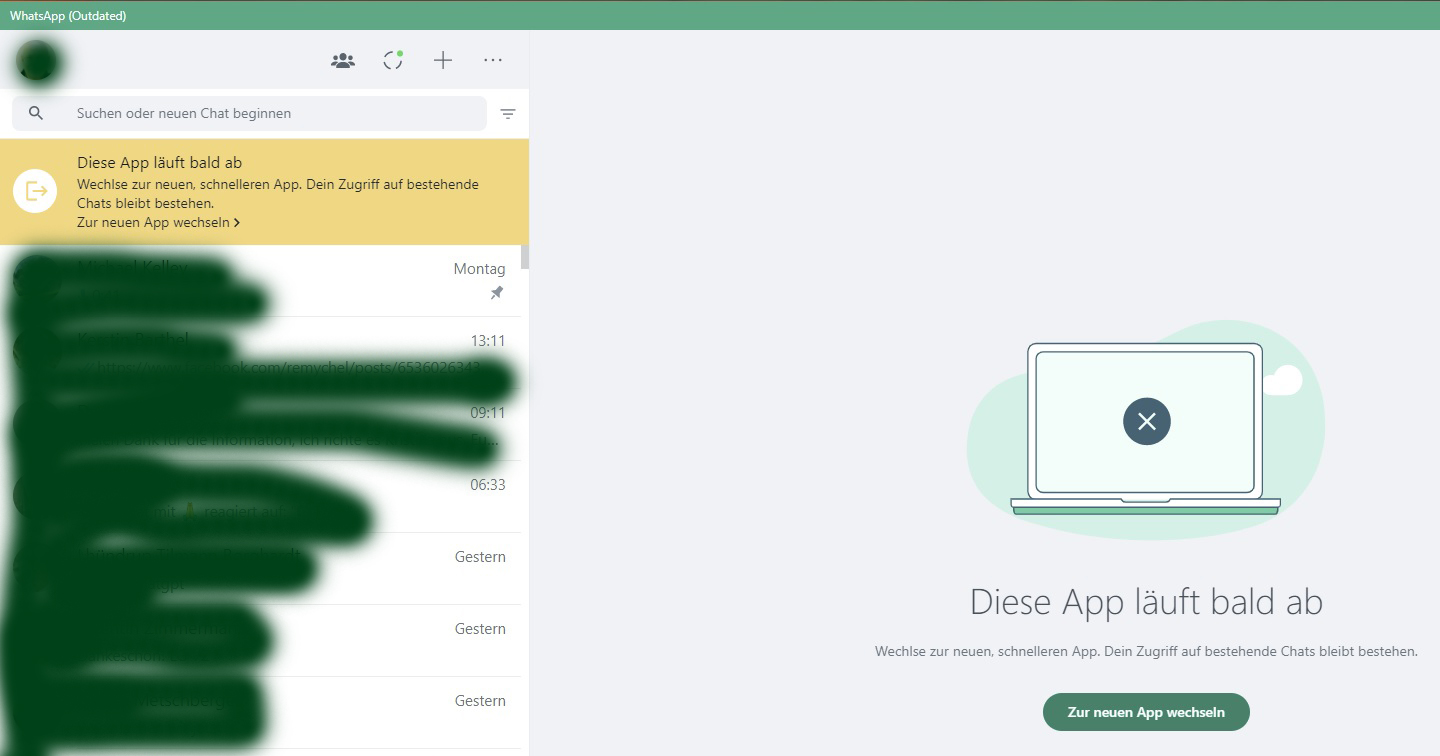Open the Status updates icon
Screen dimensions: 1440x756
pyautogui.click(x=393, y=60)
